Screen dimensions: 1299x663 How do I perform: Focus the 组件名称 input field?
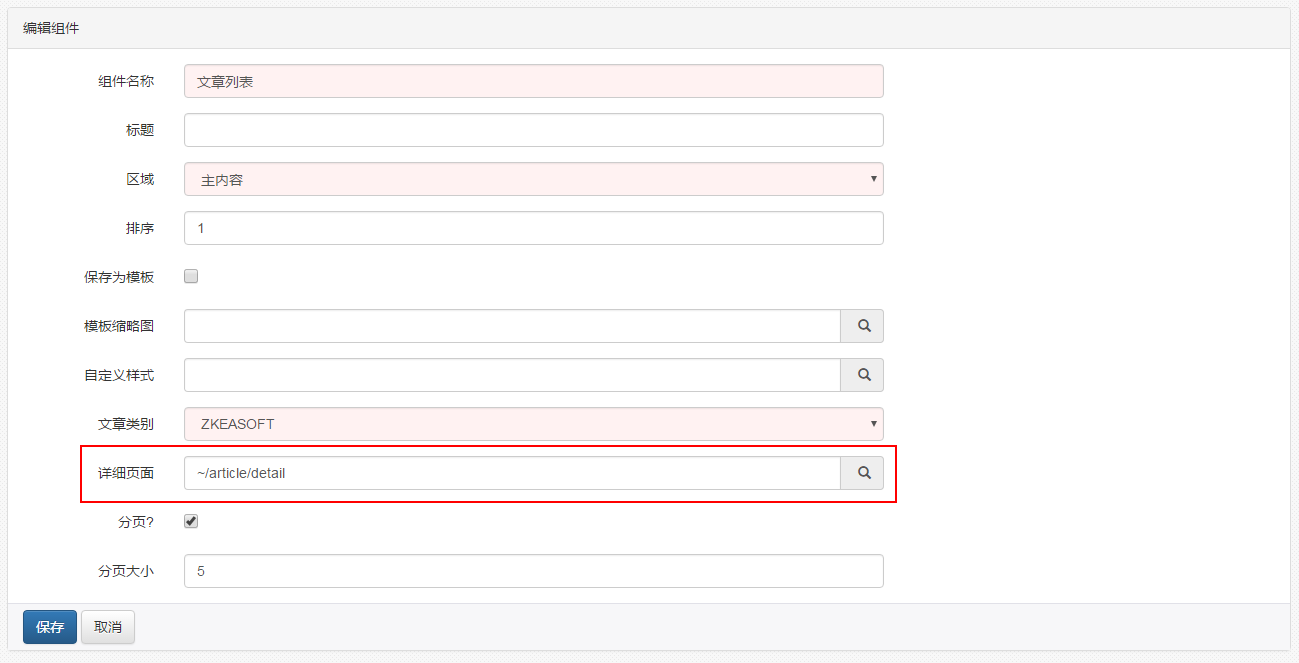(x=533, y=81)
